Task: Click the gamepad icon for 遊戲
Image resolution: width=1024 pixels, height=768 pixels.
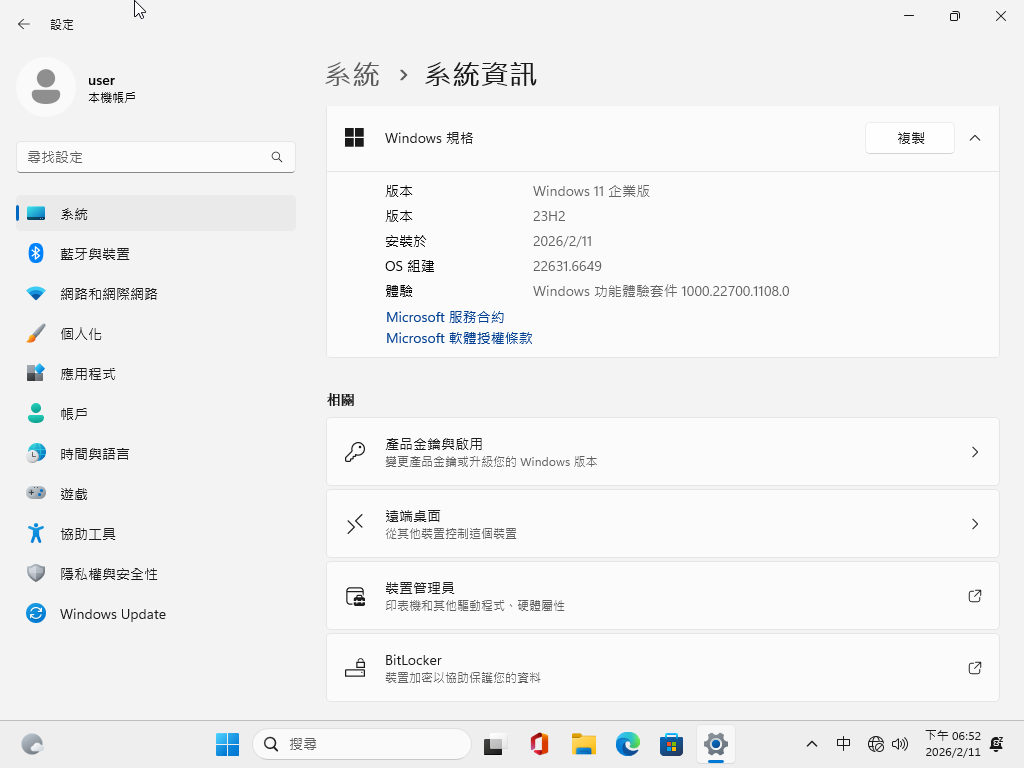Action: pos(36,494)
